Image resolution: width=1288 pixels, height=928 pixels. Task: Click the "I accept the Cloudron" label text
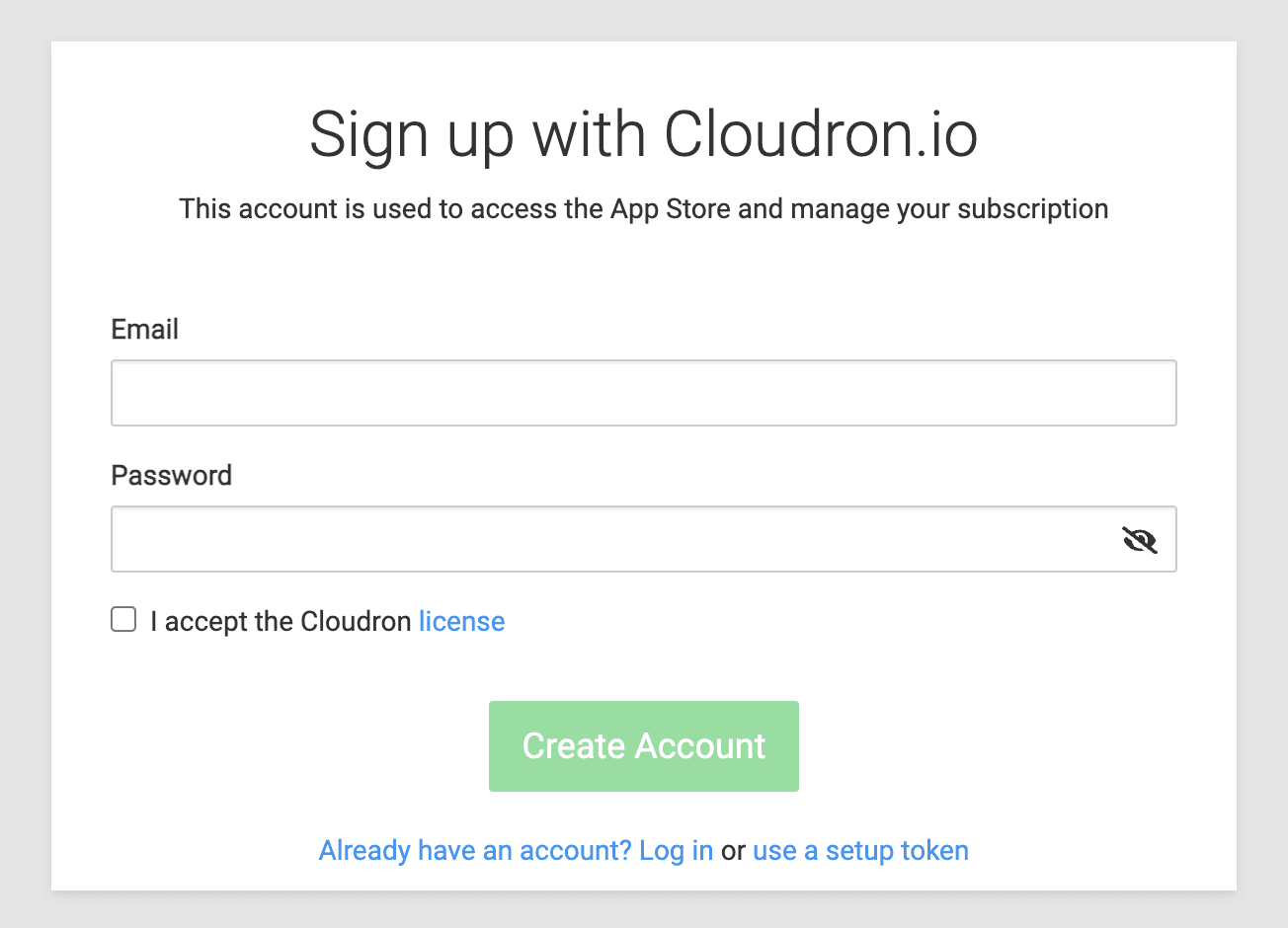[x=281, y=621]
